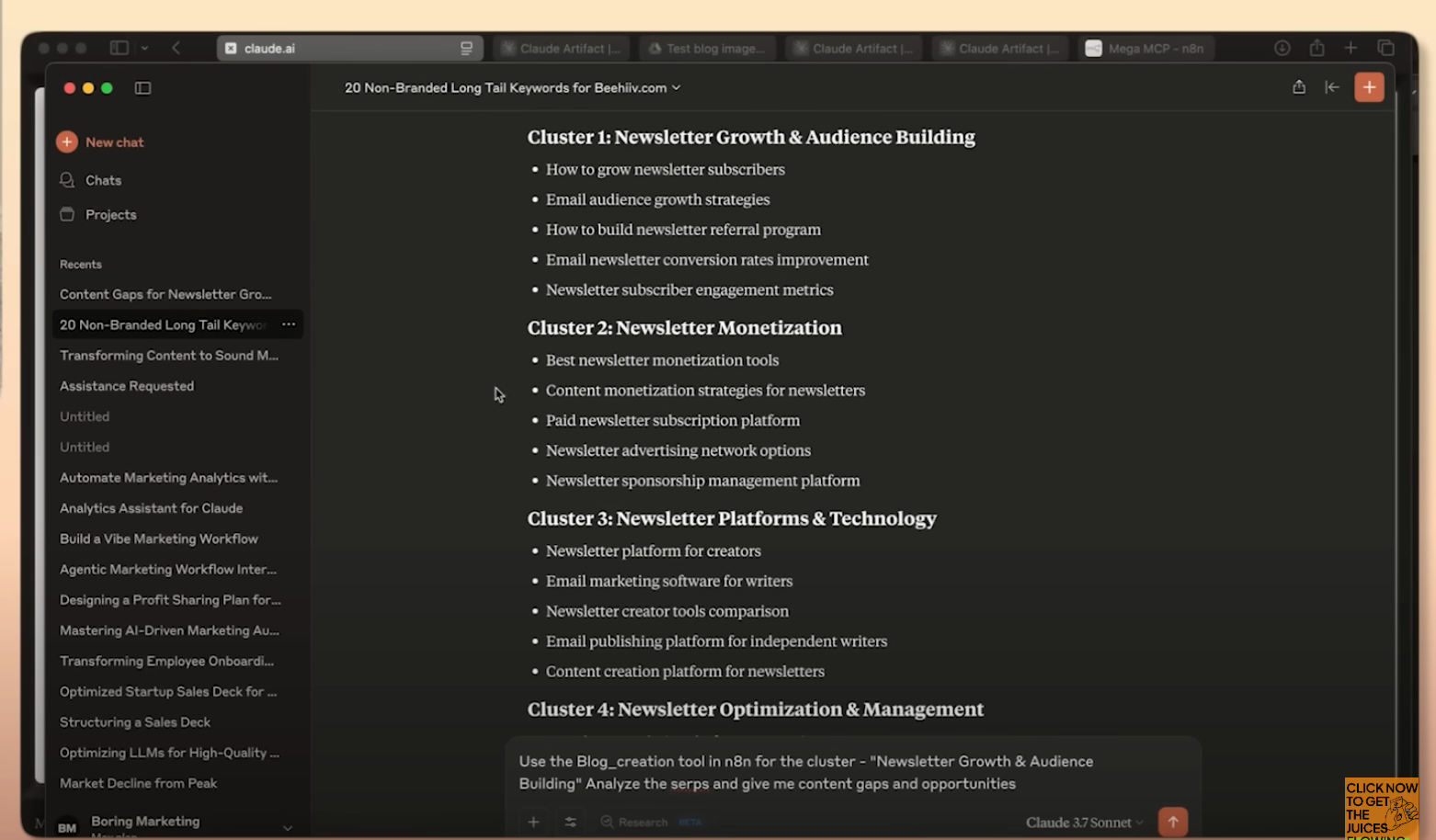Select 'Untitled' chat above Automate Marketing Analytics

[85, 447]
